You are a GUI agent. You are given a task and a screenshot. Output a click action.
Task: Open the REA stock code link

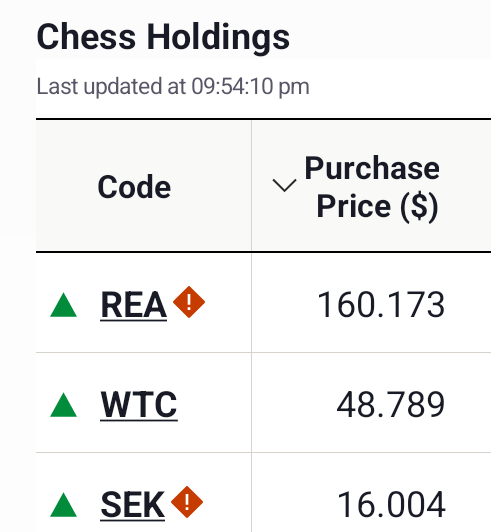[134, 305]
